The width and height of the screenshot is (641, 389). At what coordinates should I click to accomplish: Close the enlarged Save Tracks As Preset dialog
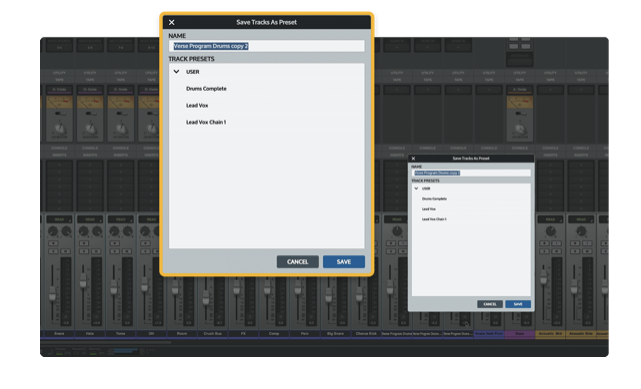(x=172, y=22)
